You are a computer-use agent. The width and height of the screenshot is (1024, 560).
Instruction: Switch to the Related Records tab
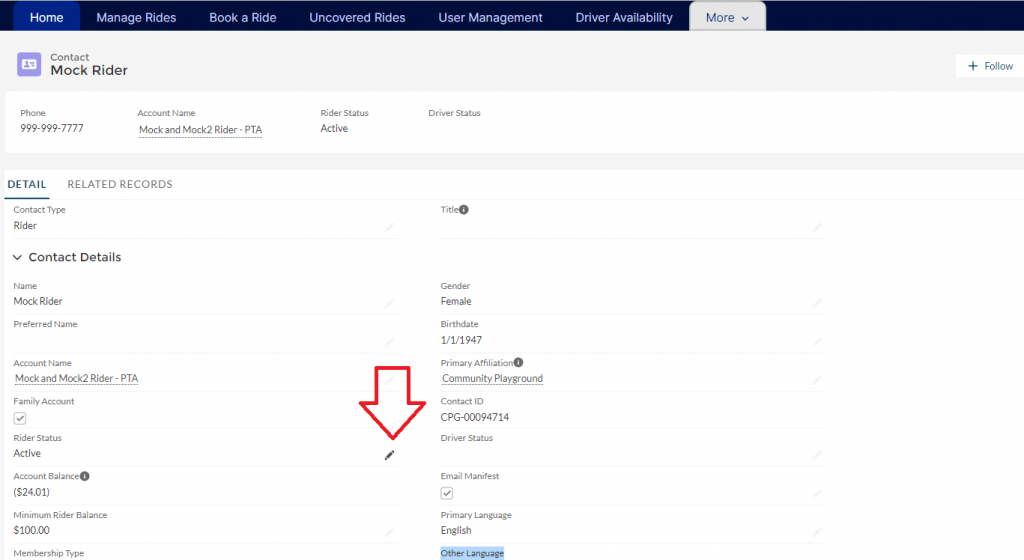tap(120, 184)
